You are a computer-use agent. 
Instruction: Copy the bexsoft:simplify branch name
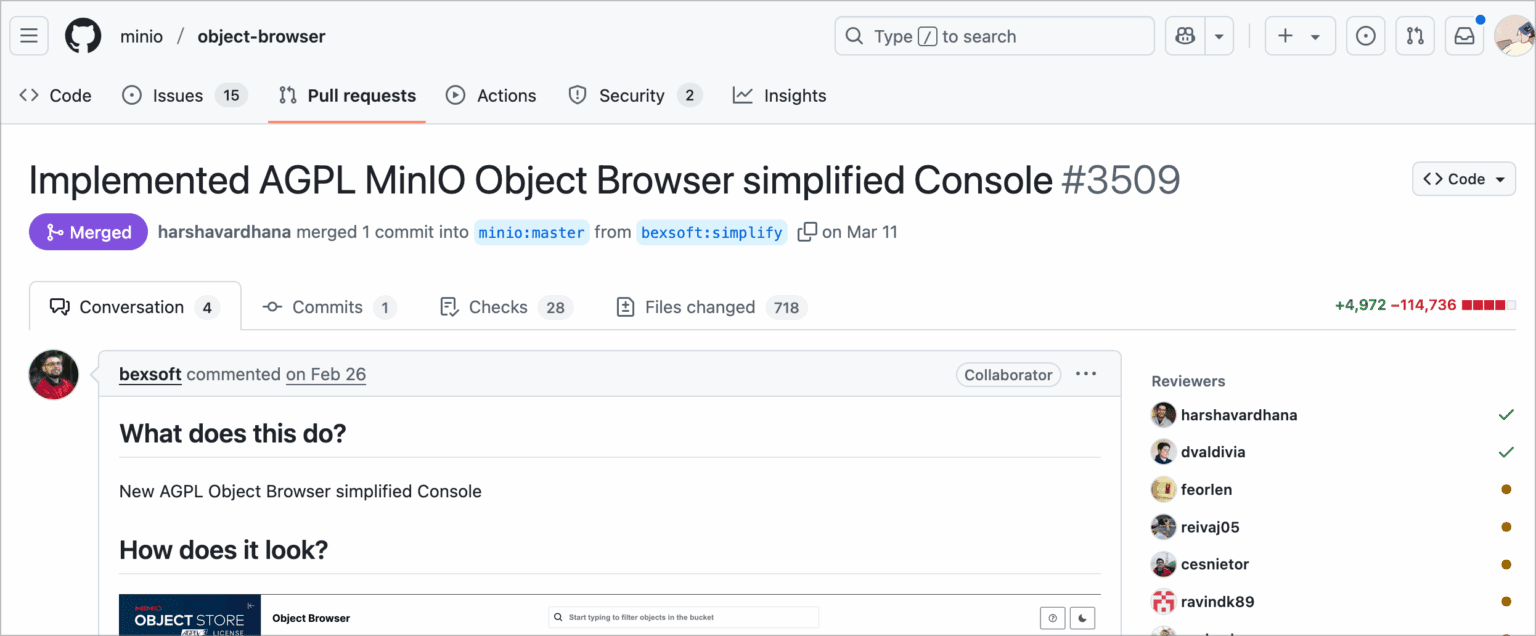pos(807,232)
